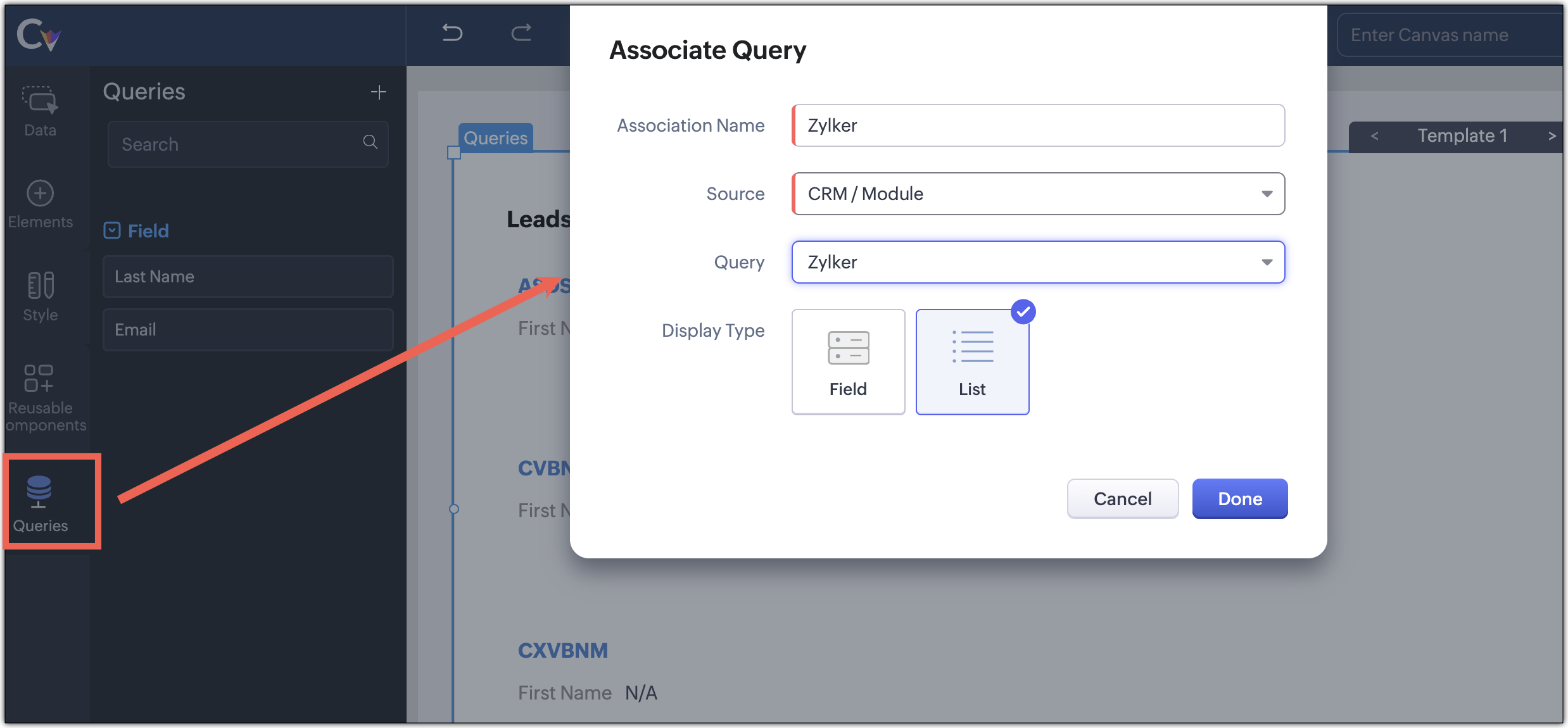Click the search magnifier icon
Screen dimensions: 1568x728
(x=370, y=142)
